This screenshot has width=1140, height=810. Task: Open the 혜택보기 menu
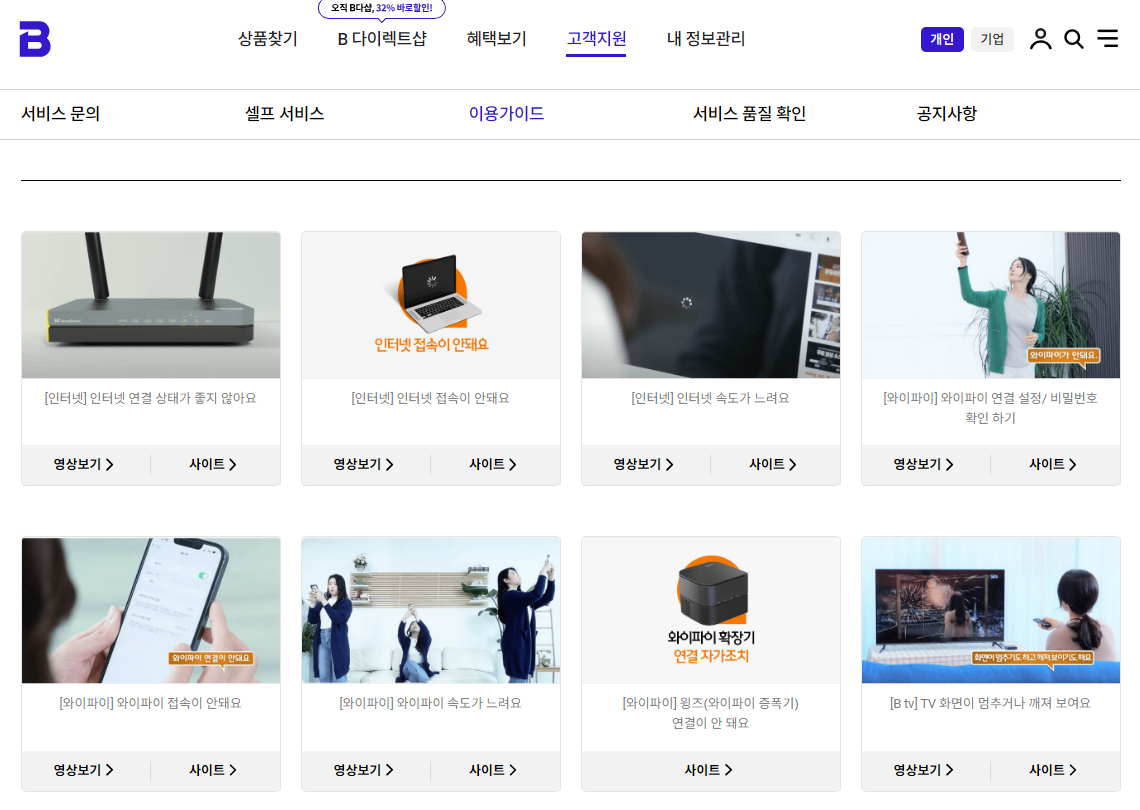coord(495,39)
